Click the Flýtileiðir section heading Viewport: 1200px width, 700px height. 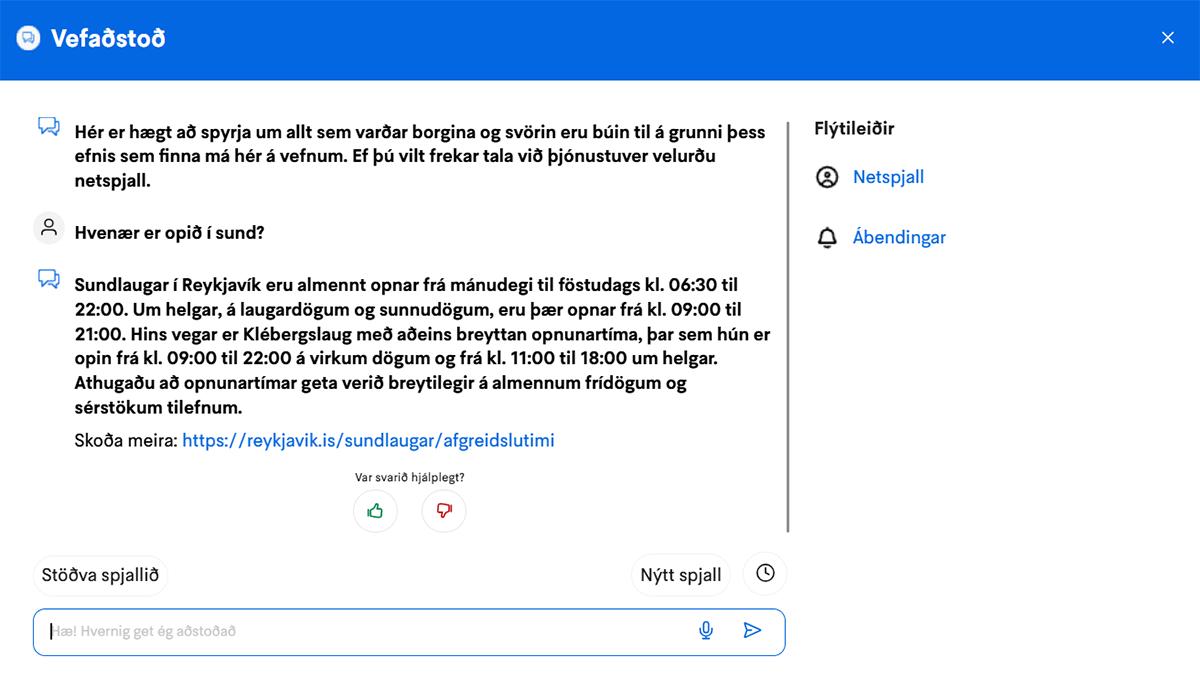[x=855, y=128]
